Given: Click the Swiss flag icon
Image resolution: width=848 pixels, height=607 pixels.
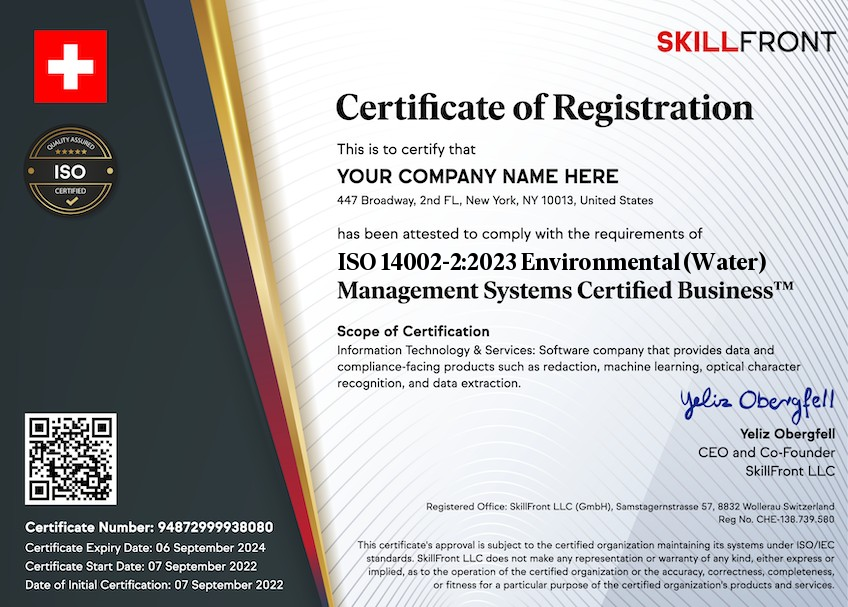Looking at the screenshot, I should tap(70, 66).
